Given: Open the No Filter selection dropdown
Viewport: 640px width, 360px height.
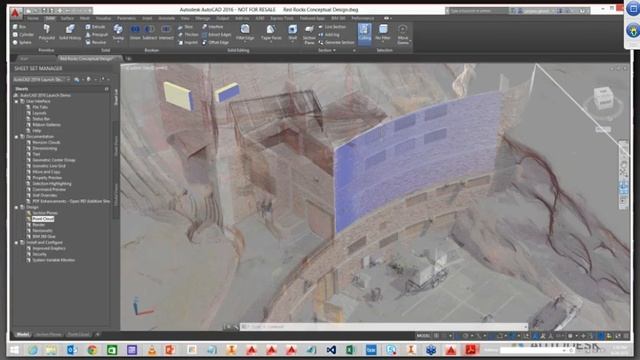Looking at the screenshot, I should click(383, 33).
